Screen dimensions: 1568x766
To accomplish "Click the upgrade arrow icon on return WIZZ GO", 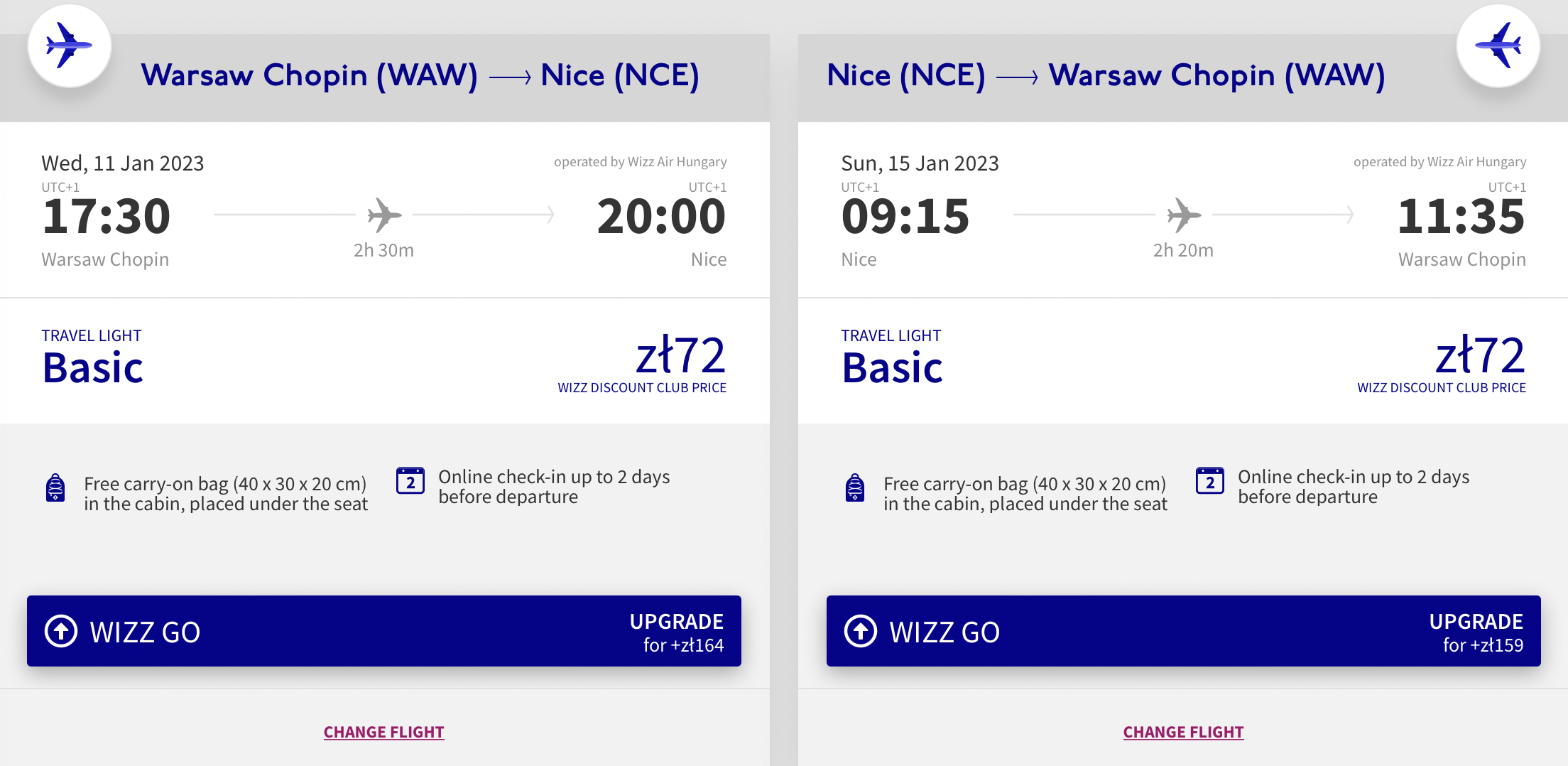I will (x=861, y=631).
